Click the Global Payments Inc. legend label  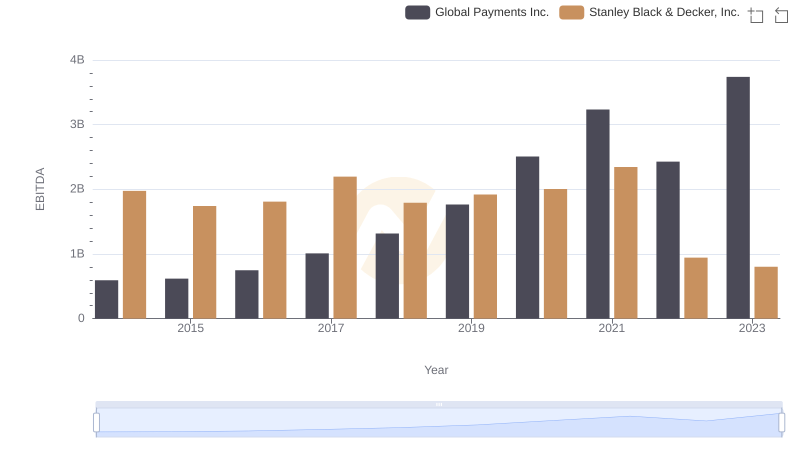[492, 12]
